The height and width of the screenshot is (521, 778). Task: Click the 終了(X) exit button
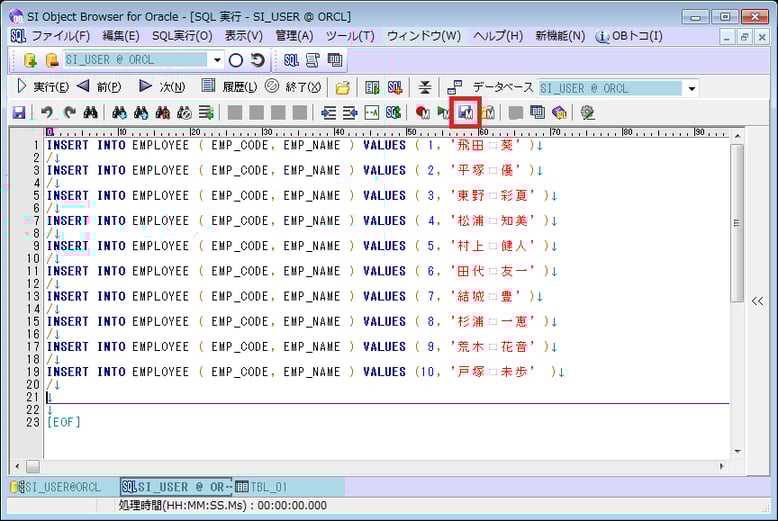tap(293, 87)
